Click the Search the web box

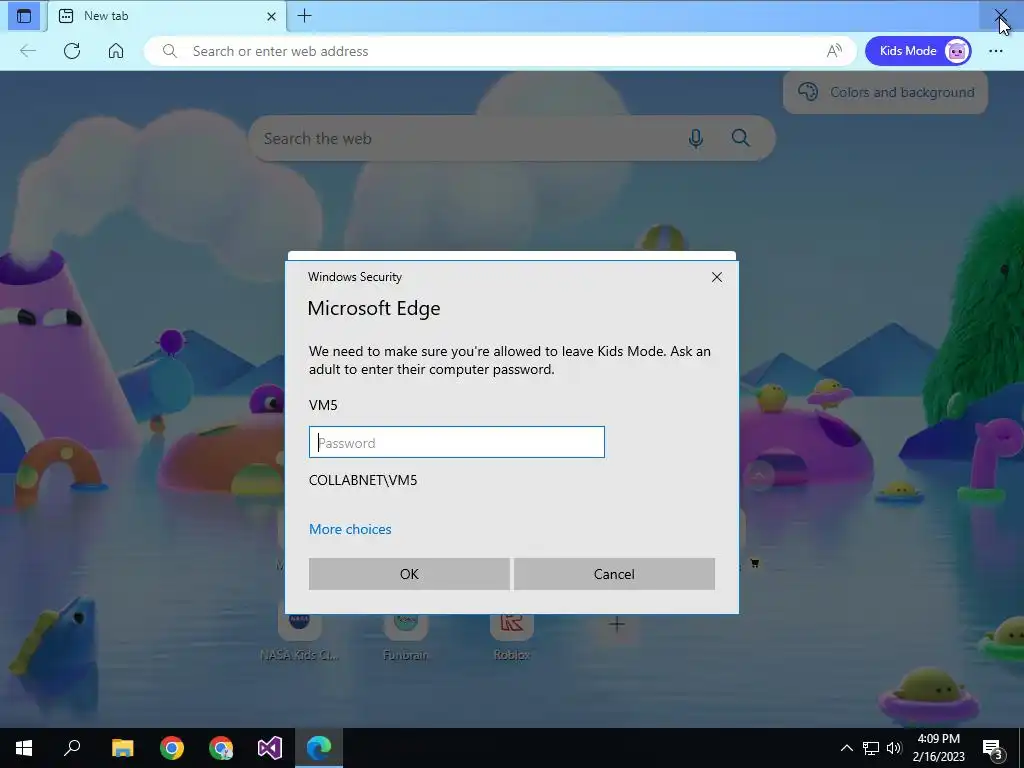tap(511, 138)
